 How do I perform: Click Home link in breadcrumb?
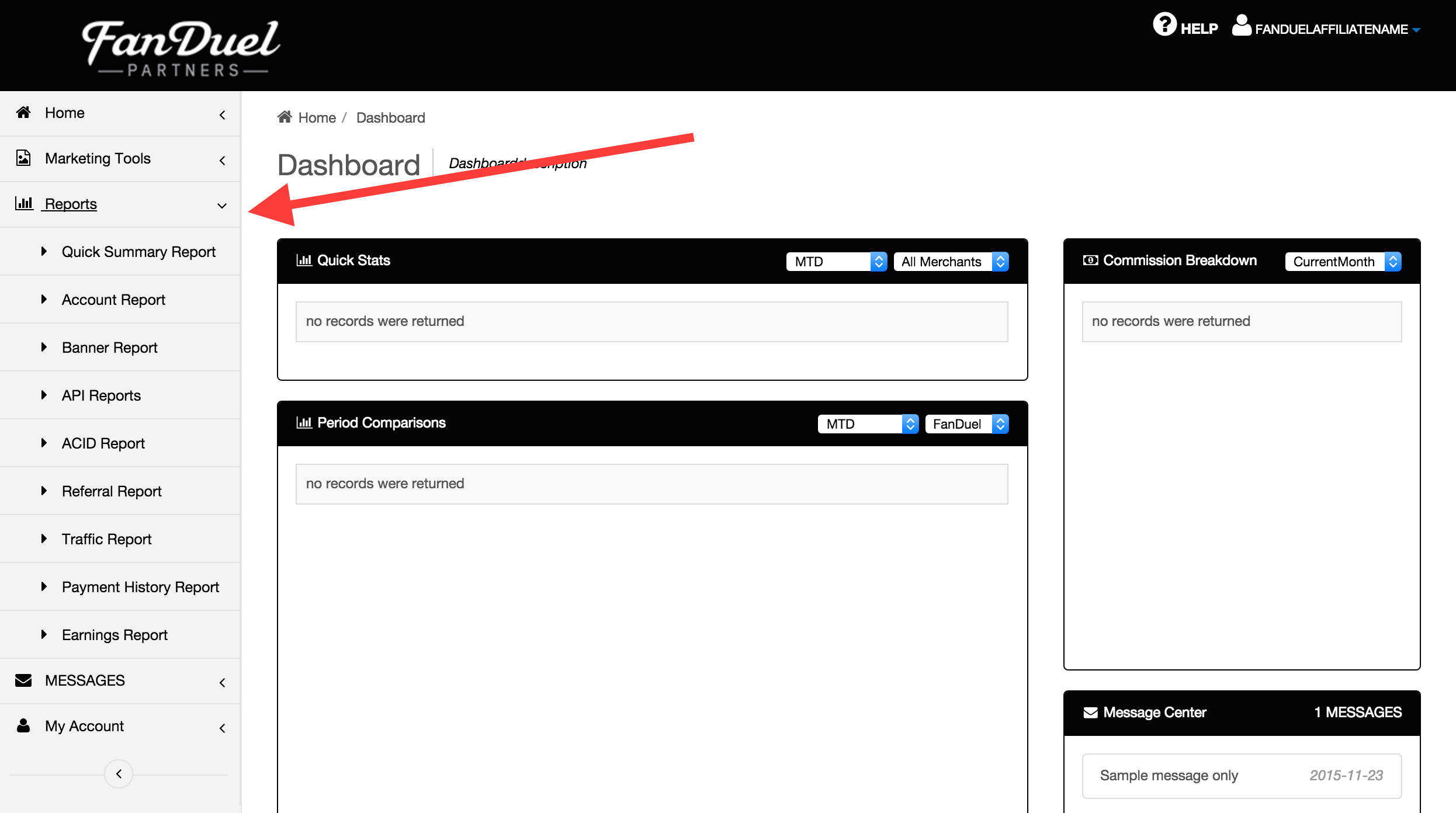pyautogui.click(x=317, y=118)
